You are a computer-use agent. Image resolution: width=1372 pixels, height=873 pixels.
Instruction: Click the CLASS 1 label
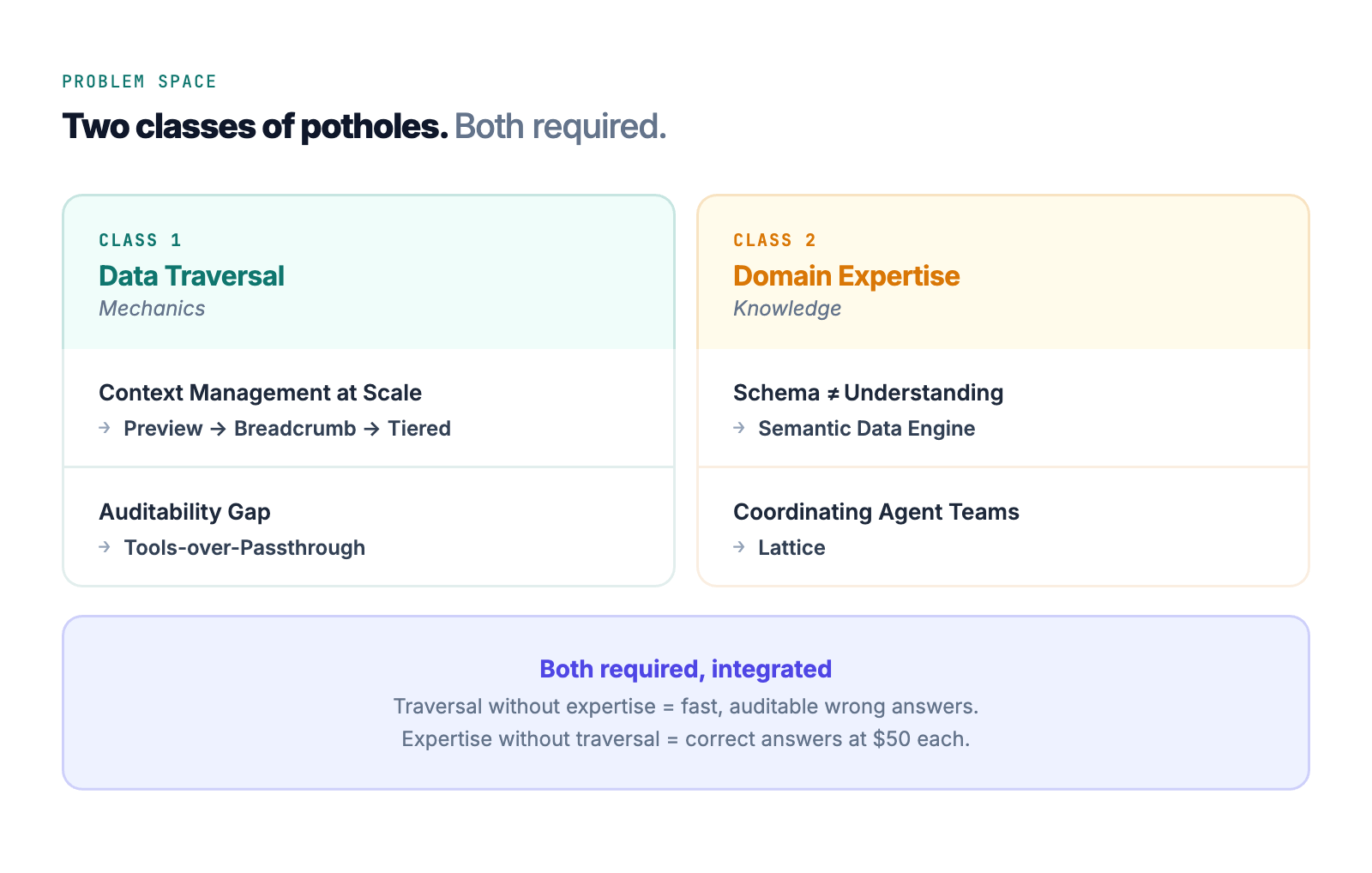(140, 240)
